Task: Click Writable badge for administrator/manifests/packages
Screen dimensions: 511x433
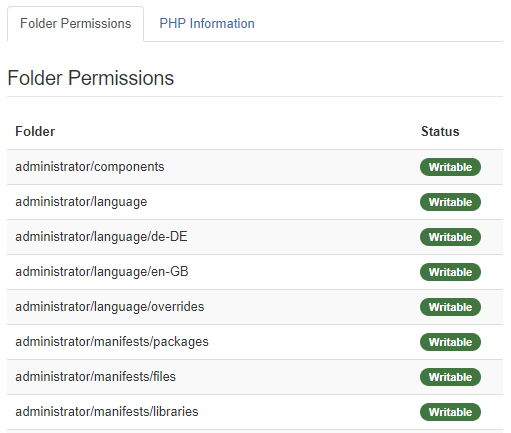Action: coord(450,342)
